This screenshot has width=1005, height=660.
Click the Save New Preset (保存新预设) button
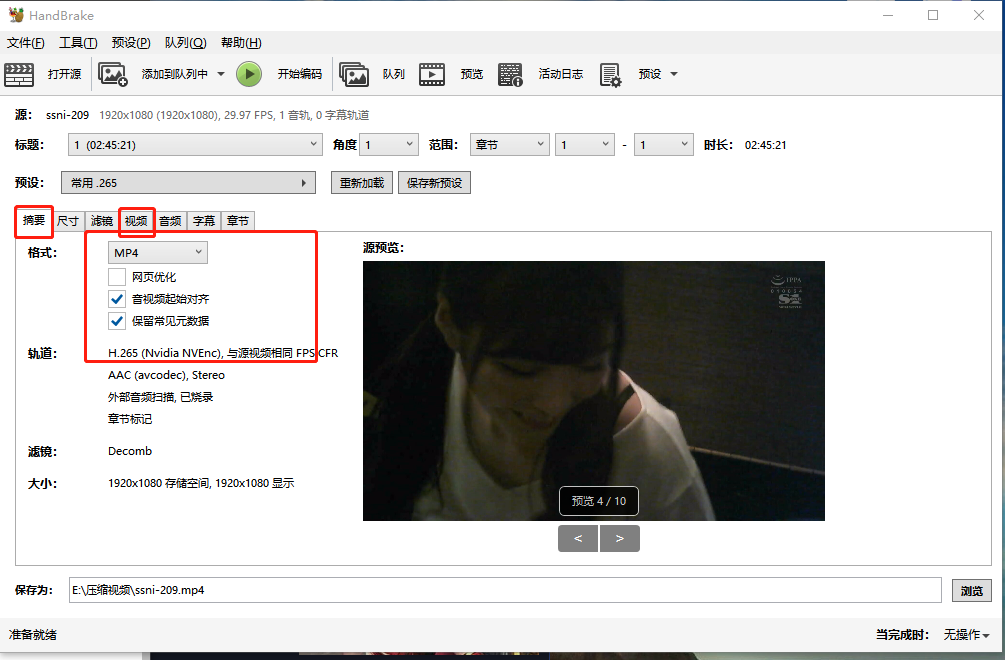pos(434,183)
